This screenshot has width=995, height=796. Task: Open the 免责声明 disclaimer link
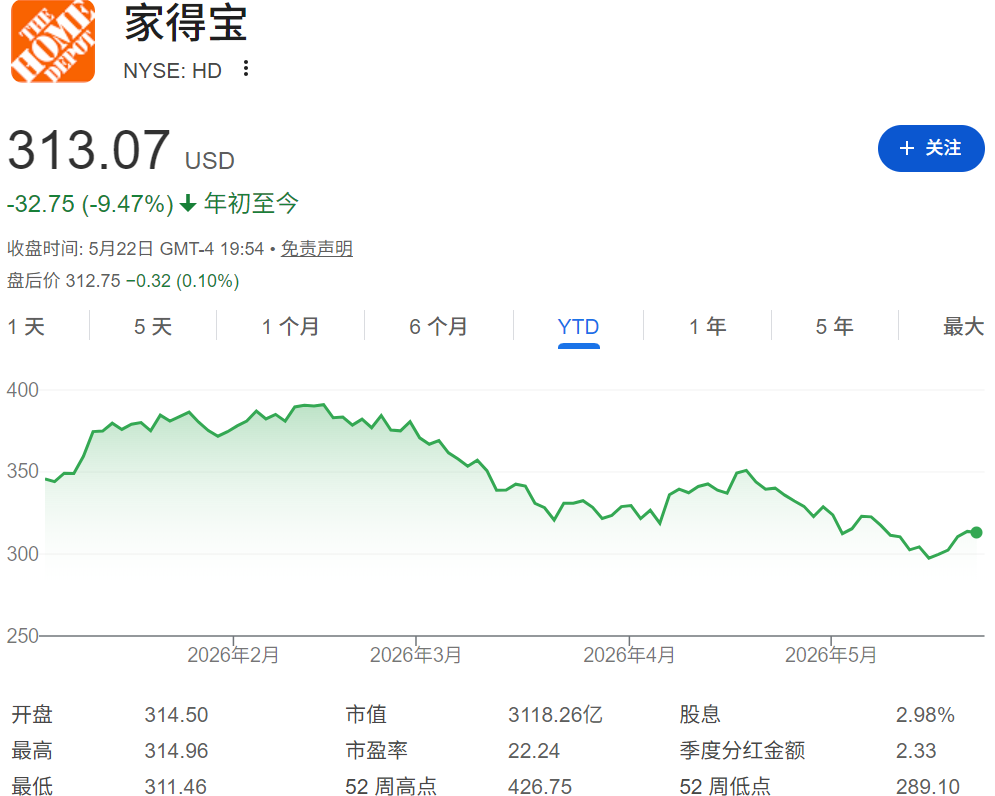pos(317,248)
